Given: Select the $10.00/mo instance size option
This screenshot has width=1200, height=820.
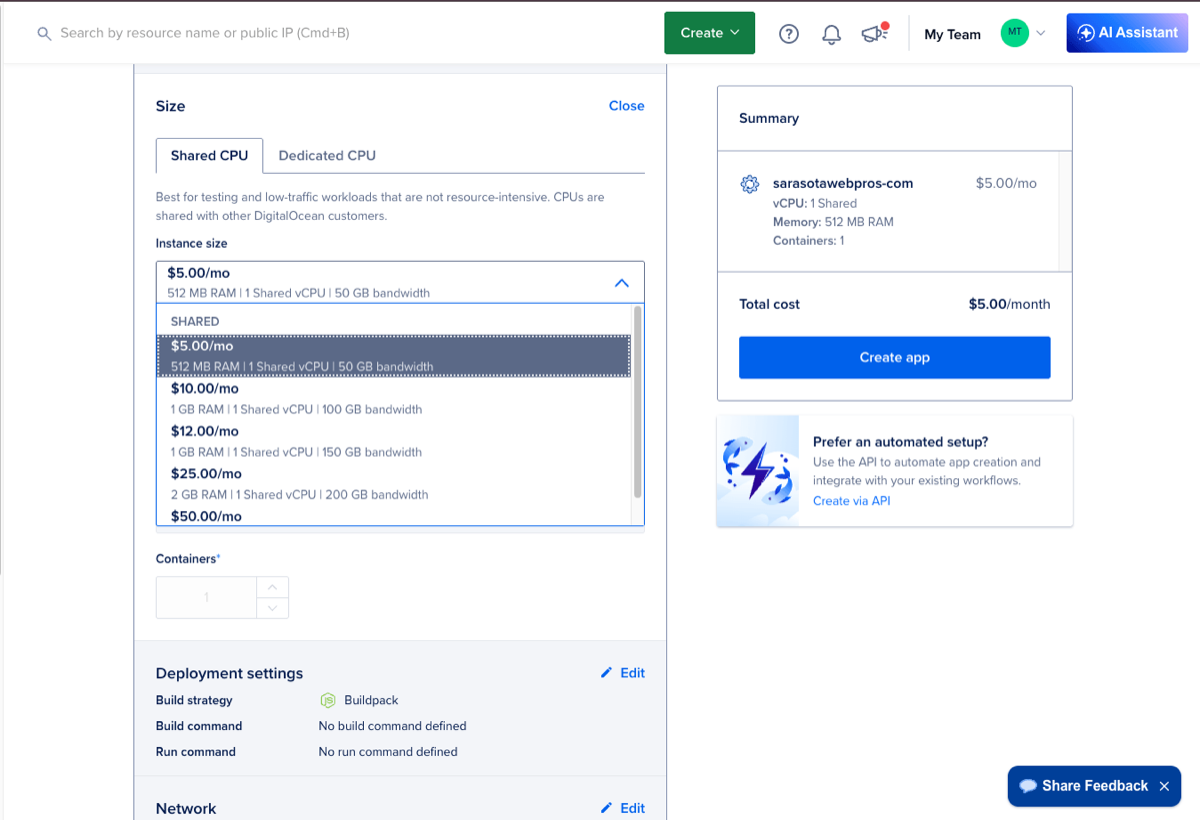Looking at the screenshot, I should (394, 398).
